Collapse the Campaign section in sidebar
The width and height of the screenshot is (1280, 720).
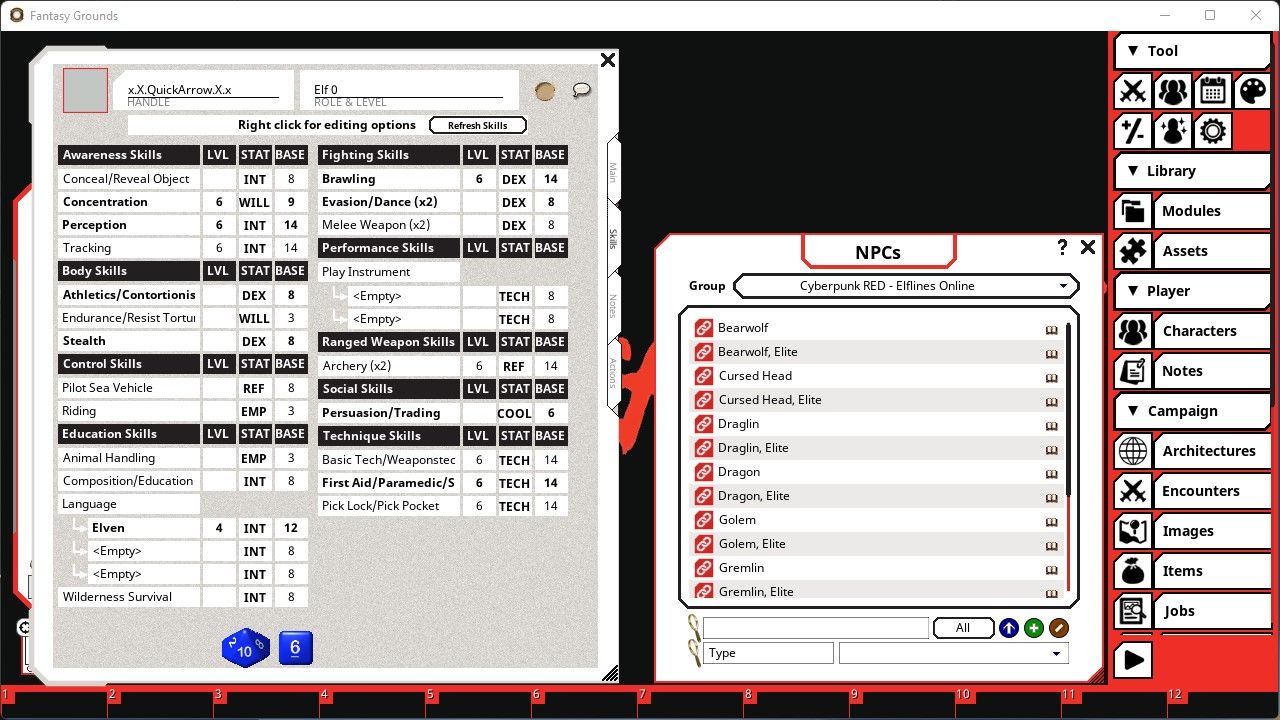[x=1192, y=411]
